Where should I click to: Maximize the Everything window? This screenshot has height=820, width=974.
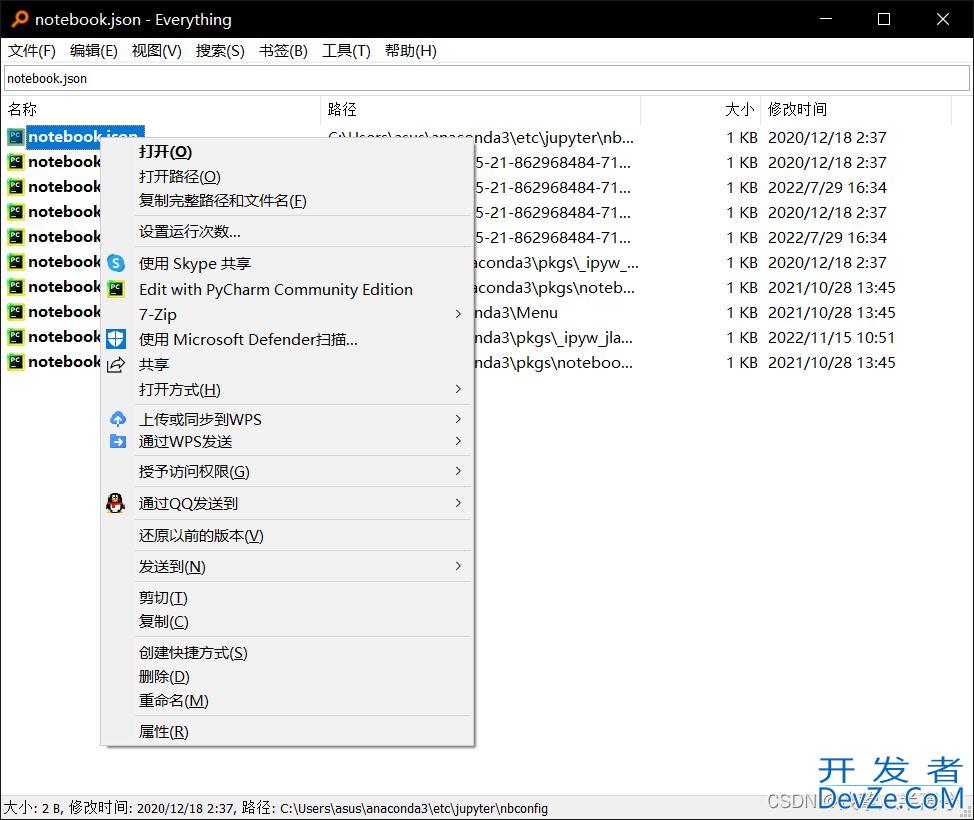pos(884,19)
